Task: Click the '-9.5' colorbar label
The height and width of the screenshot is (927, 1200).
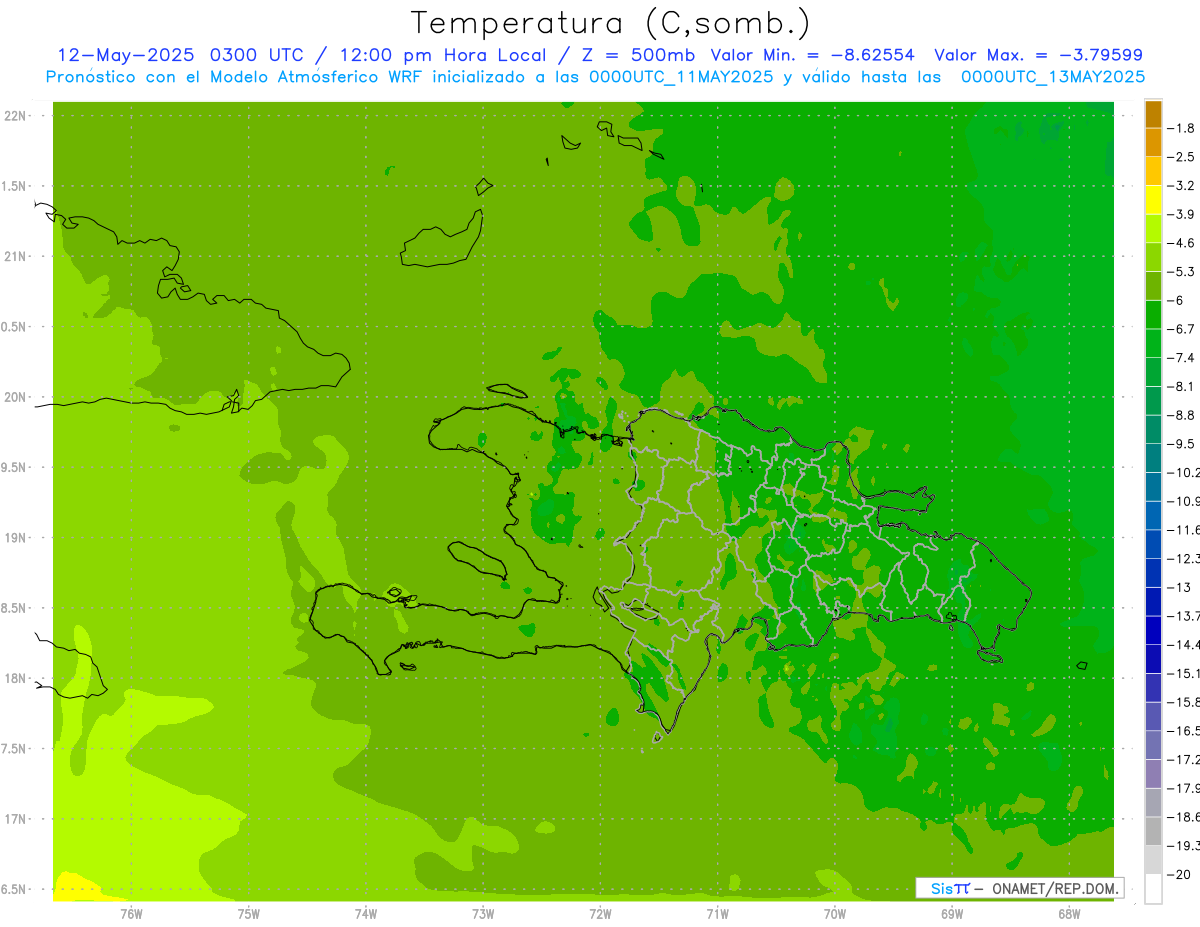Action: click(1181, 444)
